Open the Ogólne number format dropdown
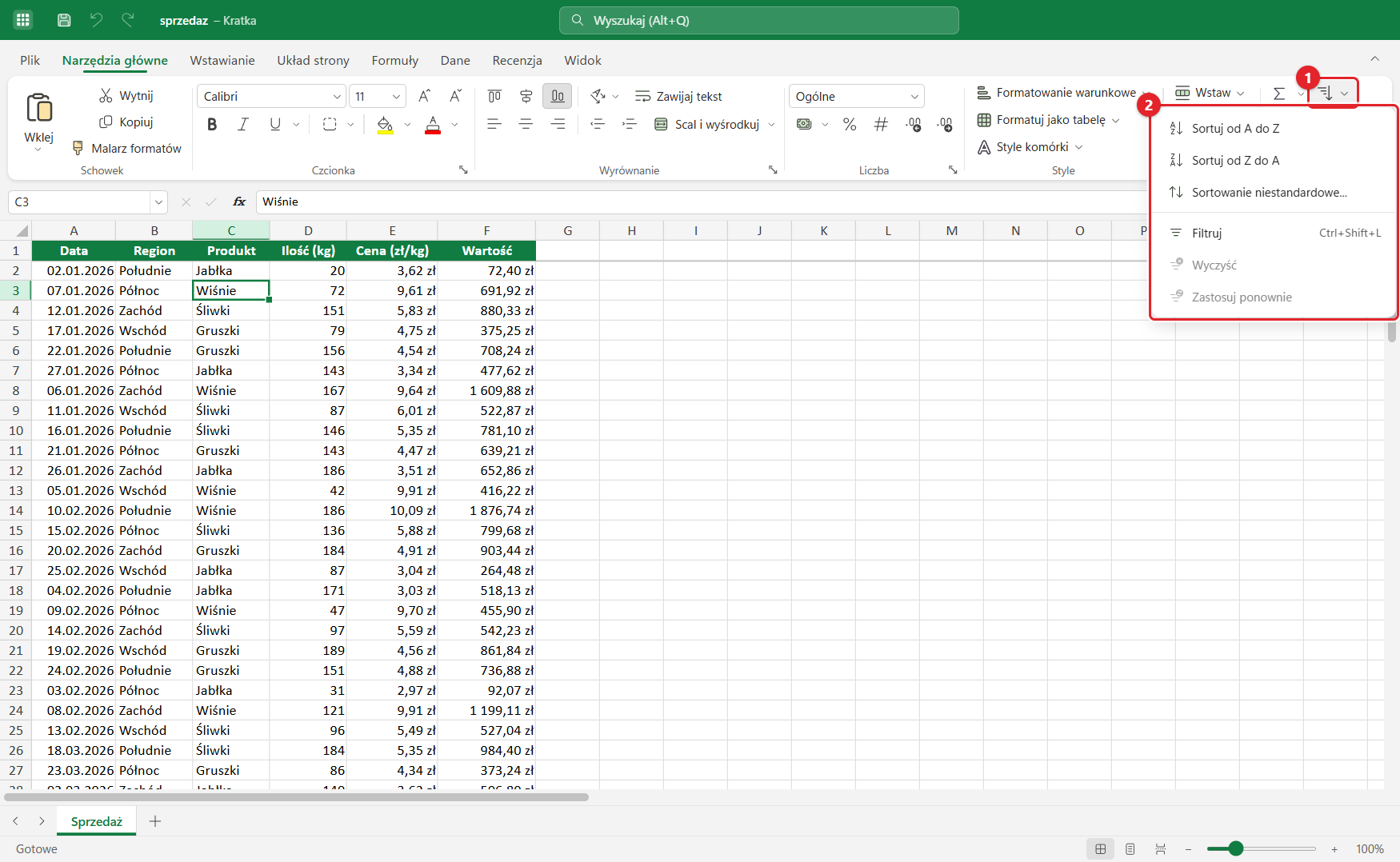Viewport: 1400px width, 862px height. click(914, 97)
